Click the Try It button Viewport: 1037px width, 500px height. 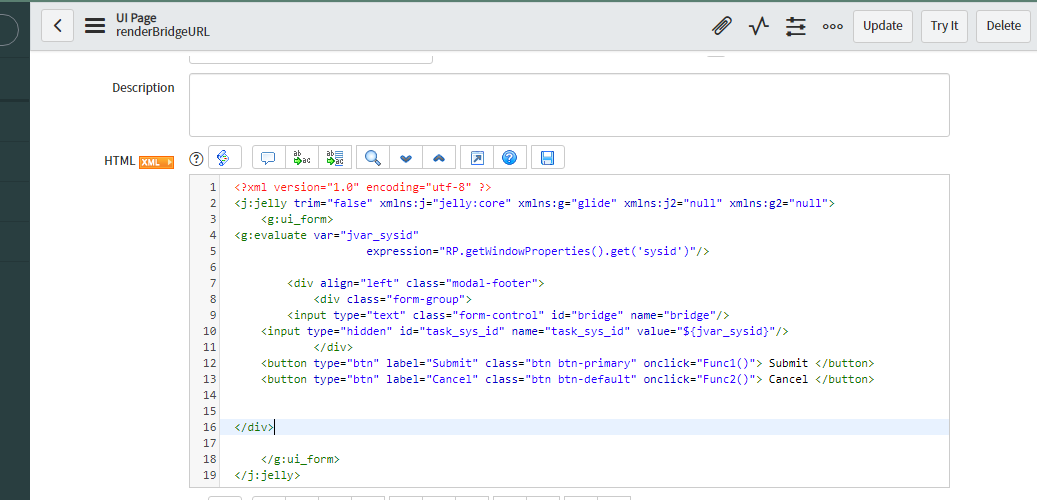tap(944, 26)
